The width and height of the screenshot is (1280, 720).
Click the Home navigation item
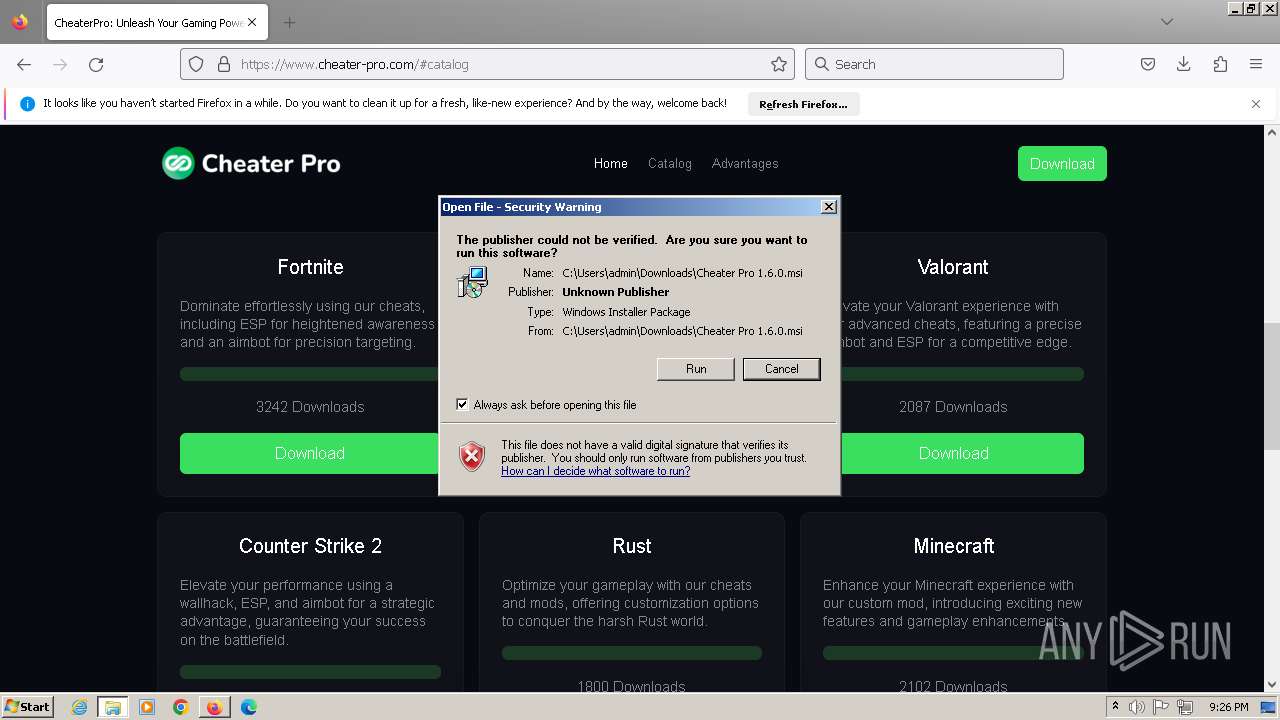point(610,163)
